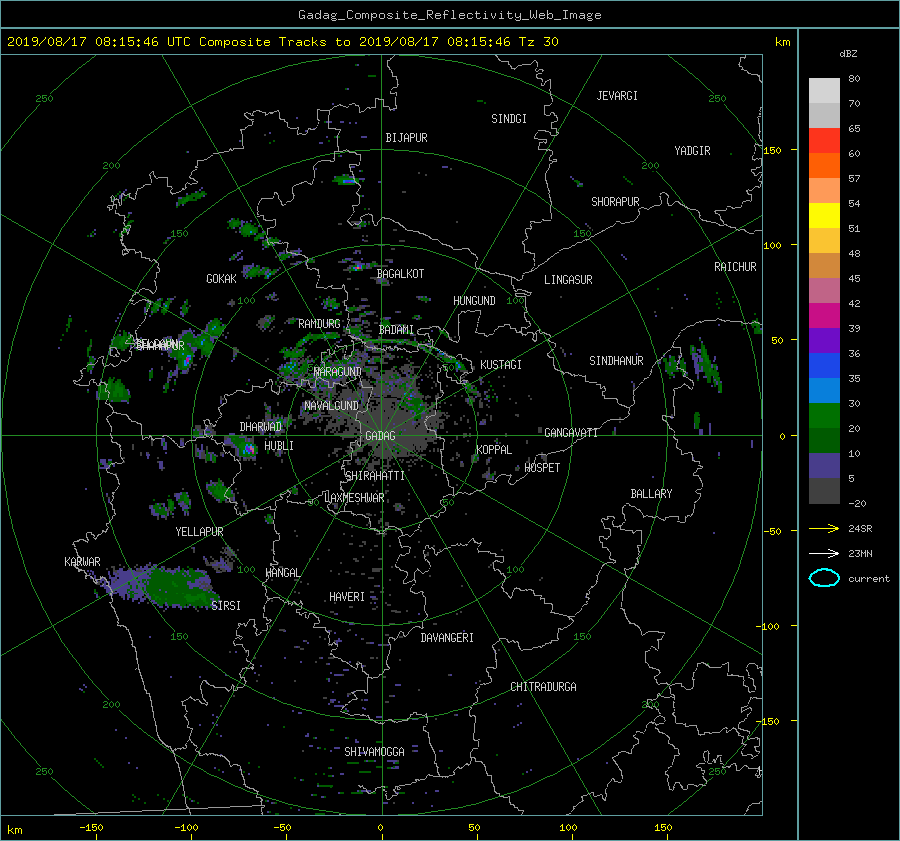The width and height of the screenshot is (900, 841).
Task: Click the HAVERI city label
Action: click(x=347, y=597)
